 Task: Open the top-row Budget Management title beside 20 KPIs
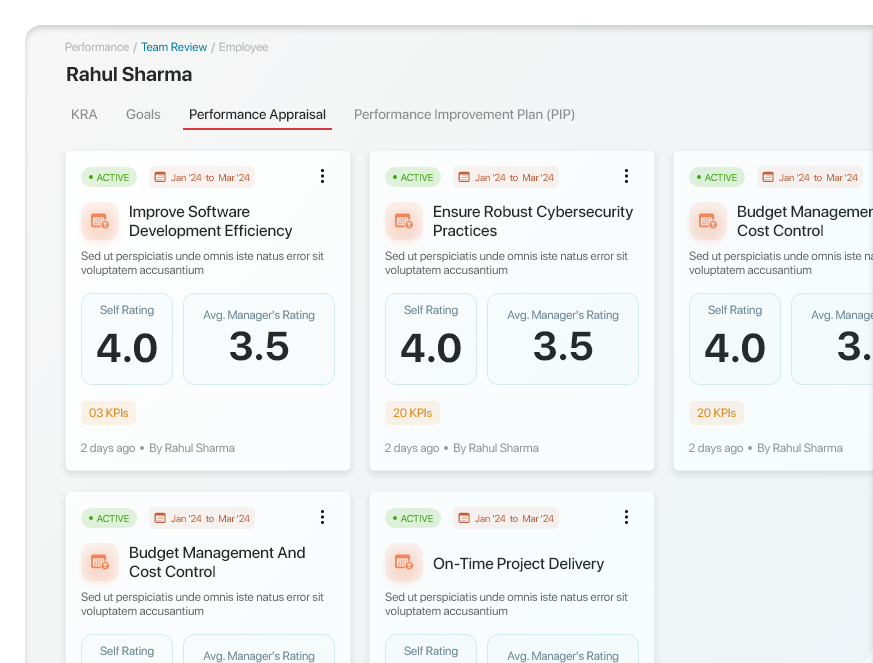pyautogui.click(x=805, y=221)
